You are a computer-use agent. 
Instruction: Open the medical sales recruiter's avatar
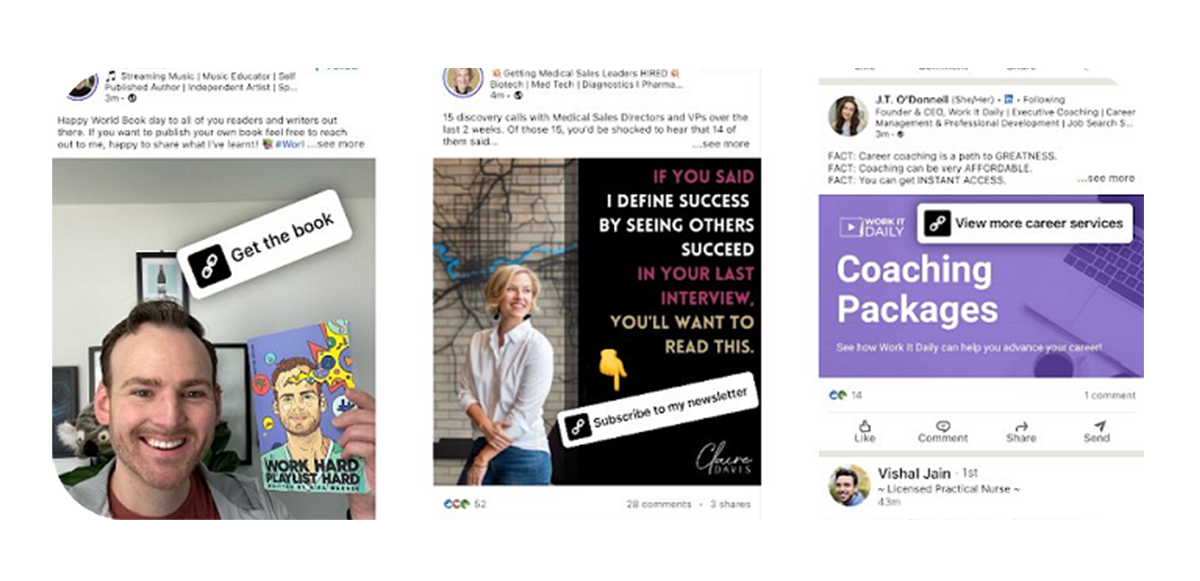point(463,81)
